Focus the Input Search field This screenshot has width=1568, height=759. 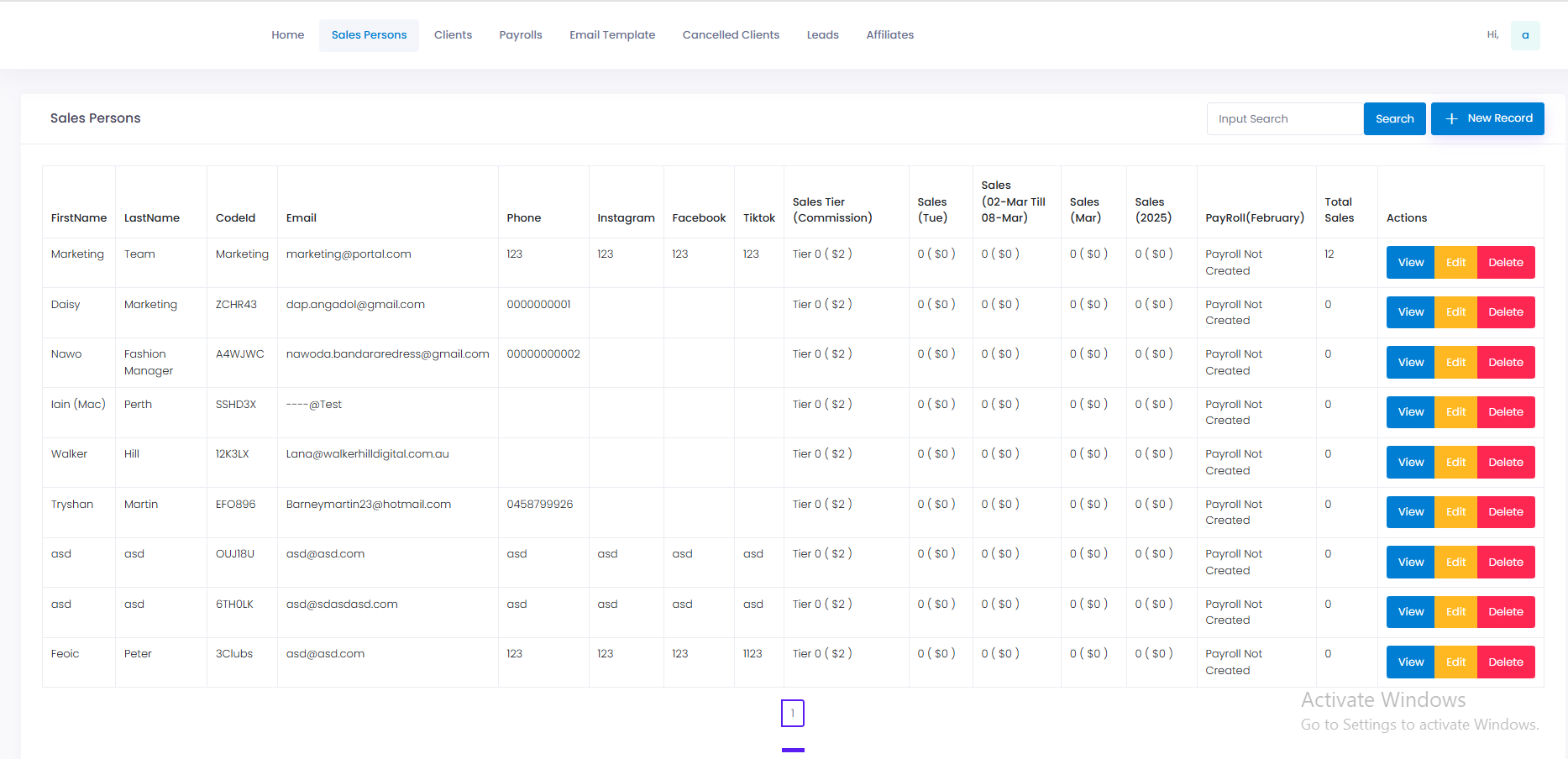point(1284,119)
